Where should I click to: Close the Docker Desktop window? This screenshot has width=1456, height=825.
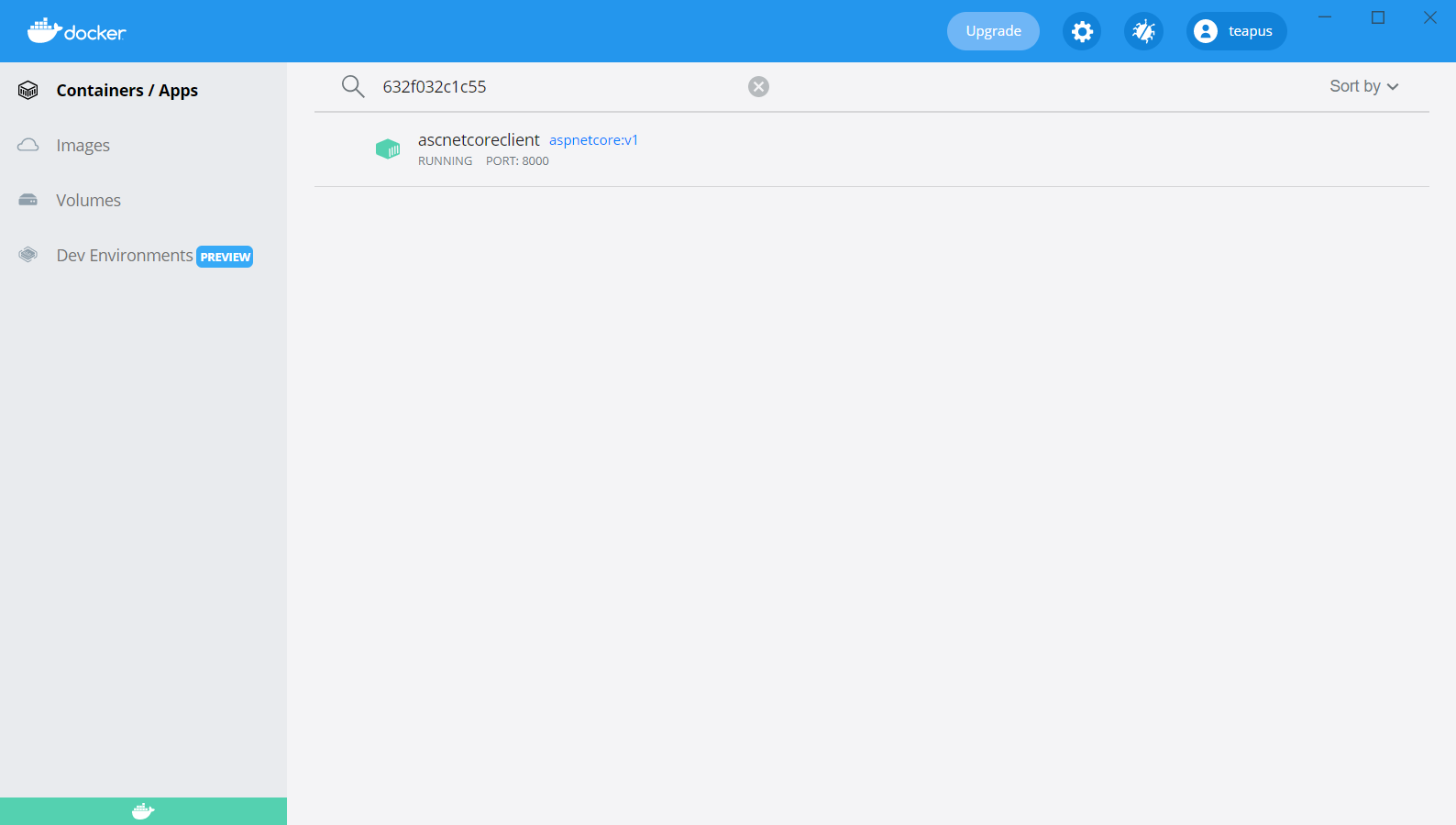tap(1429, 17)
